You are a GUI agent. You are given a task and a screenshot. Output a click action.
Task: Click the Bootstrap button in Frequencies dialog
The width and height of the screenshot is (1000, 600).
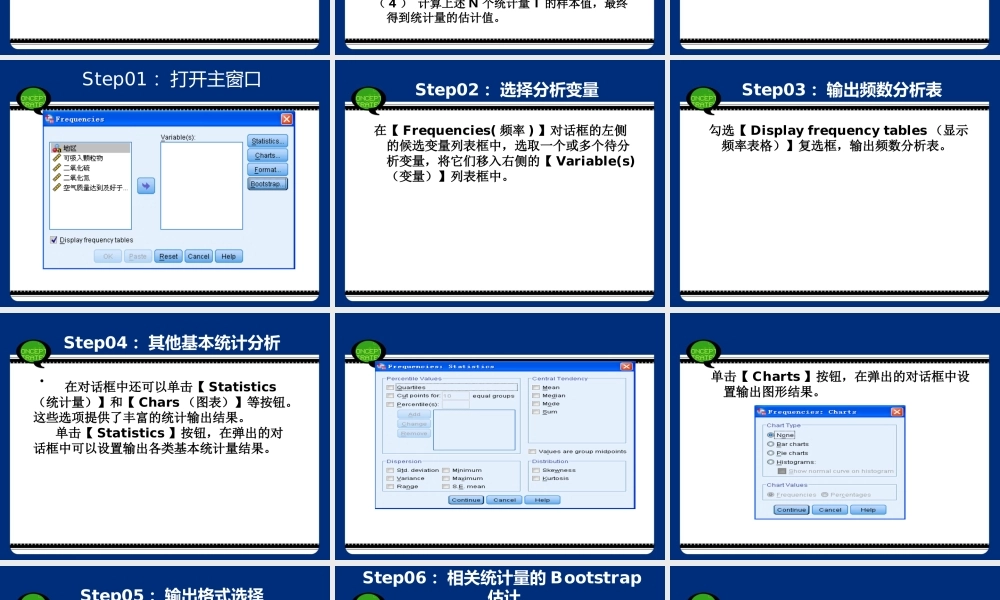pyautogui.click(x=268, y=185)
